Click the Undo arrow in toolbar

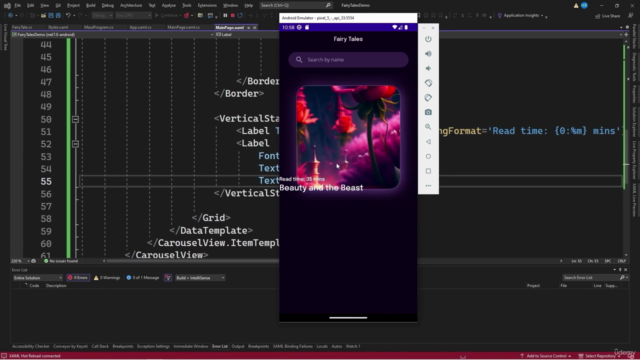point(68,16)
